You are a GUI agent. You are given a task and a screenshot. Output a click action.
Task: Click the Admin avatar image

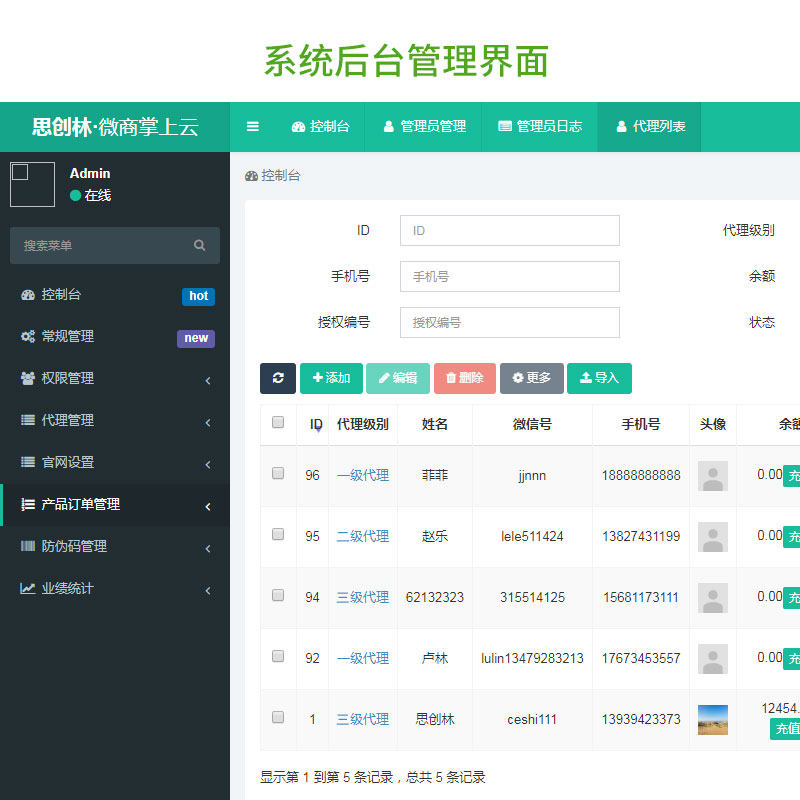tap(32, 184)
